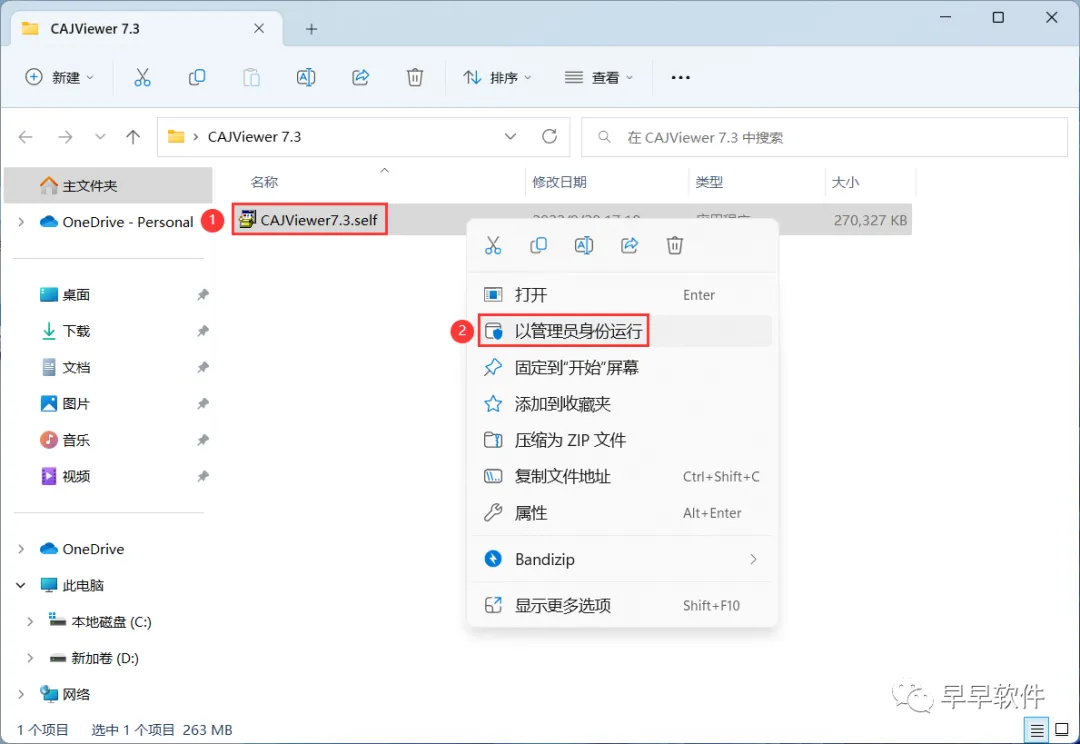This screenshot has height=744, width=1080.
Task: Choose 属性 in the context menu
Action: coord(623,513)
